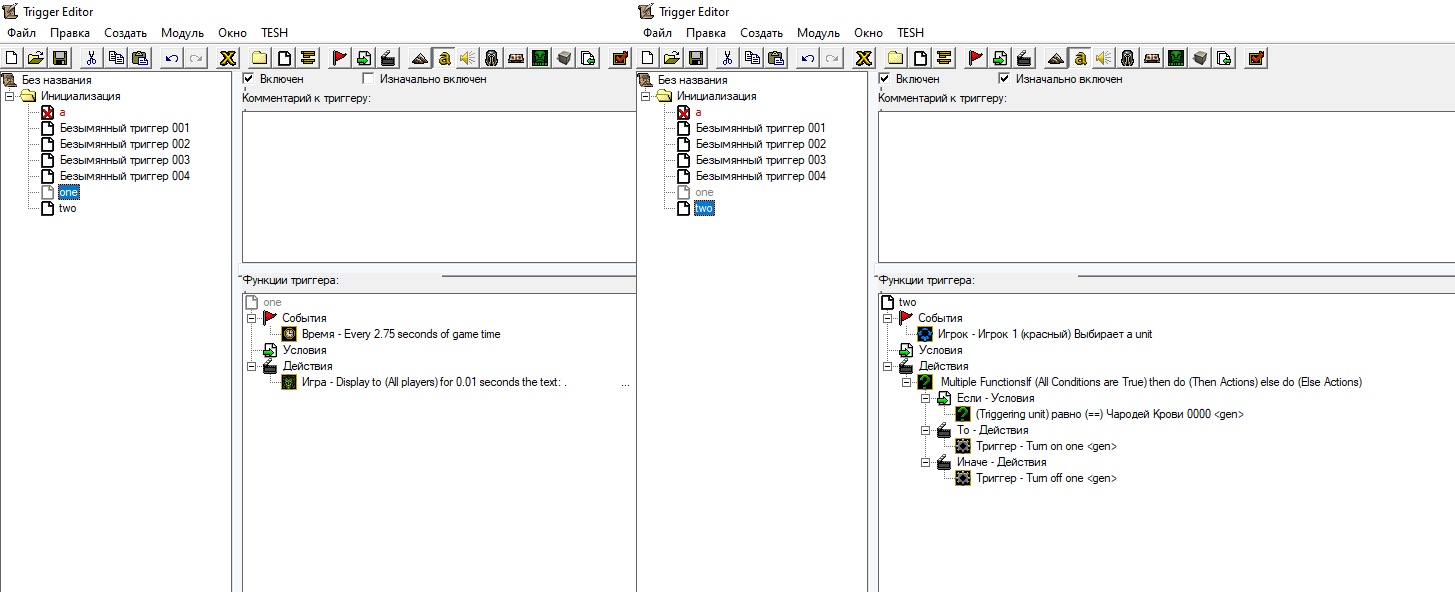Collapse Действия node under trigger one

(x=251, y=366)
